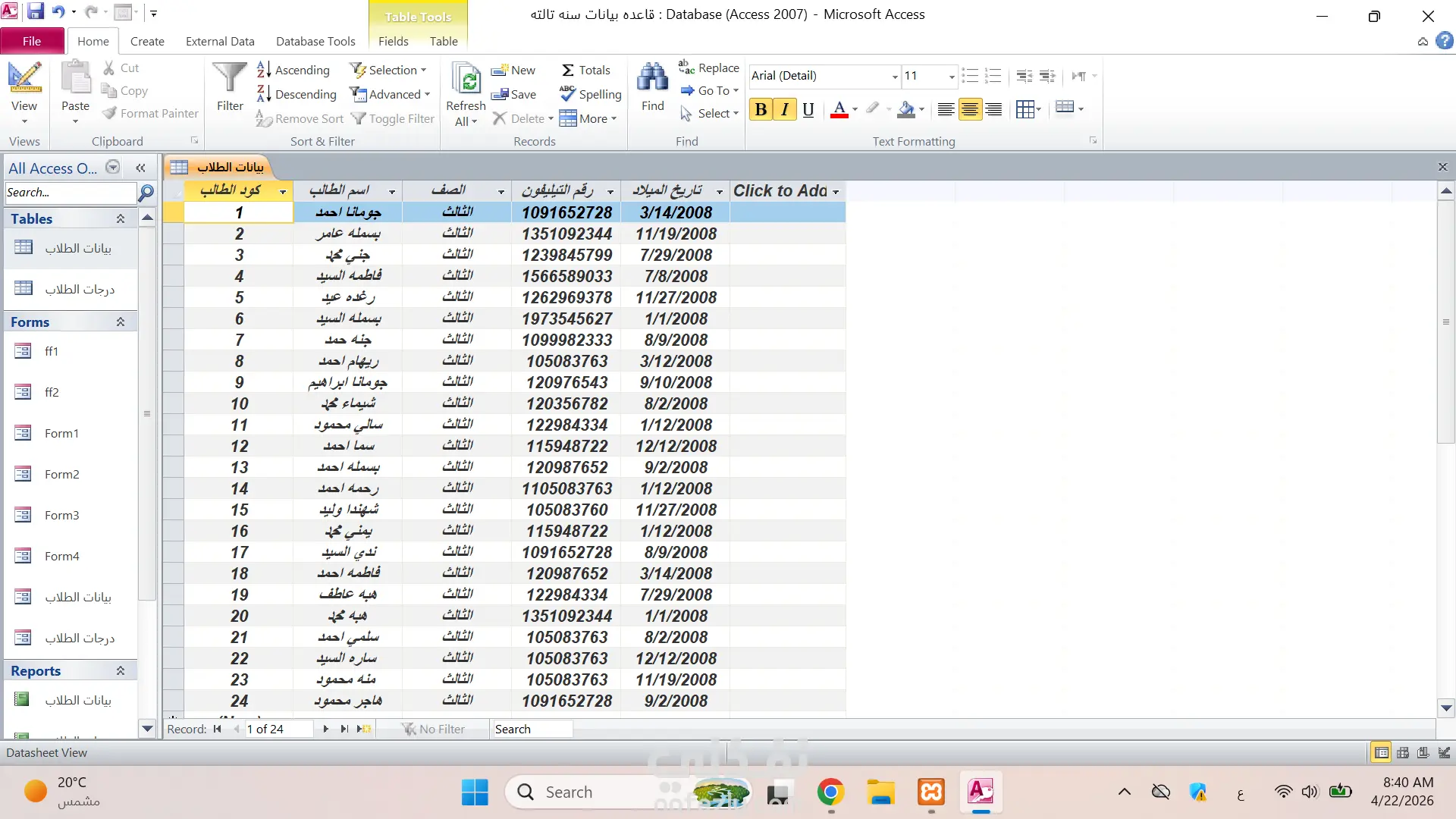This screenshot has height=819, width=1456.
Task: Collapse the navigation pane with shutter arrows
Action: coord(140,168)
